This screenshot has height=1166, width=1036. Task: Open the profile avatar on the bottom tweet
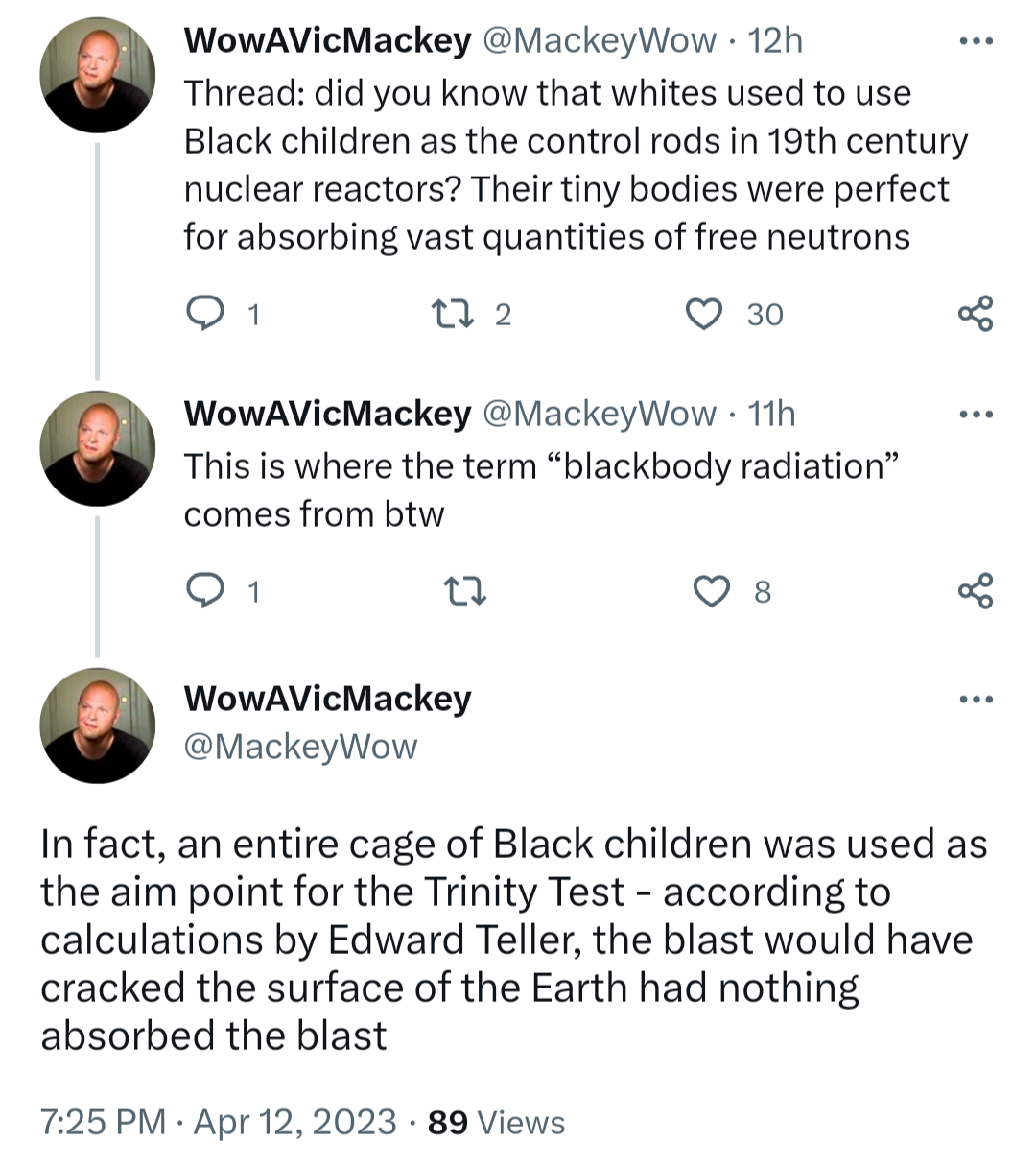(x=97, y=726)
